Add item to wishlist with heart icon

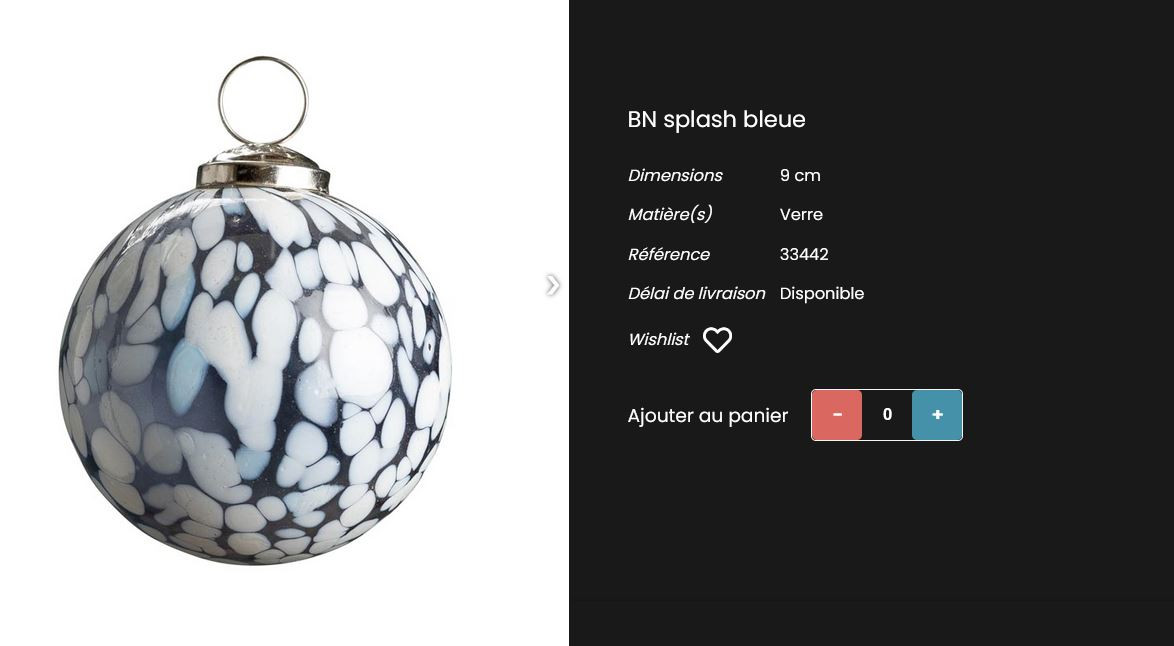click(717, 340)
